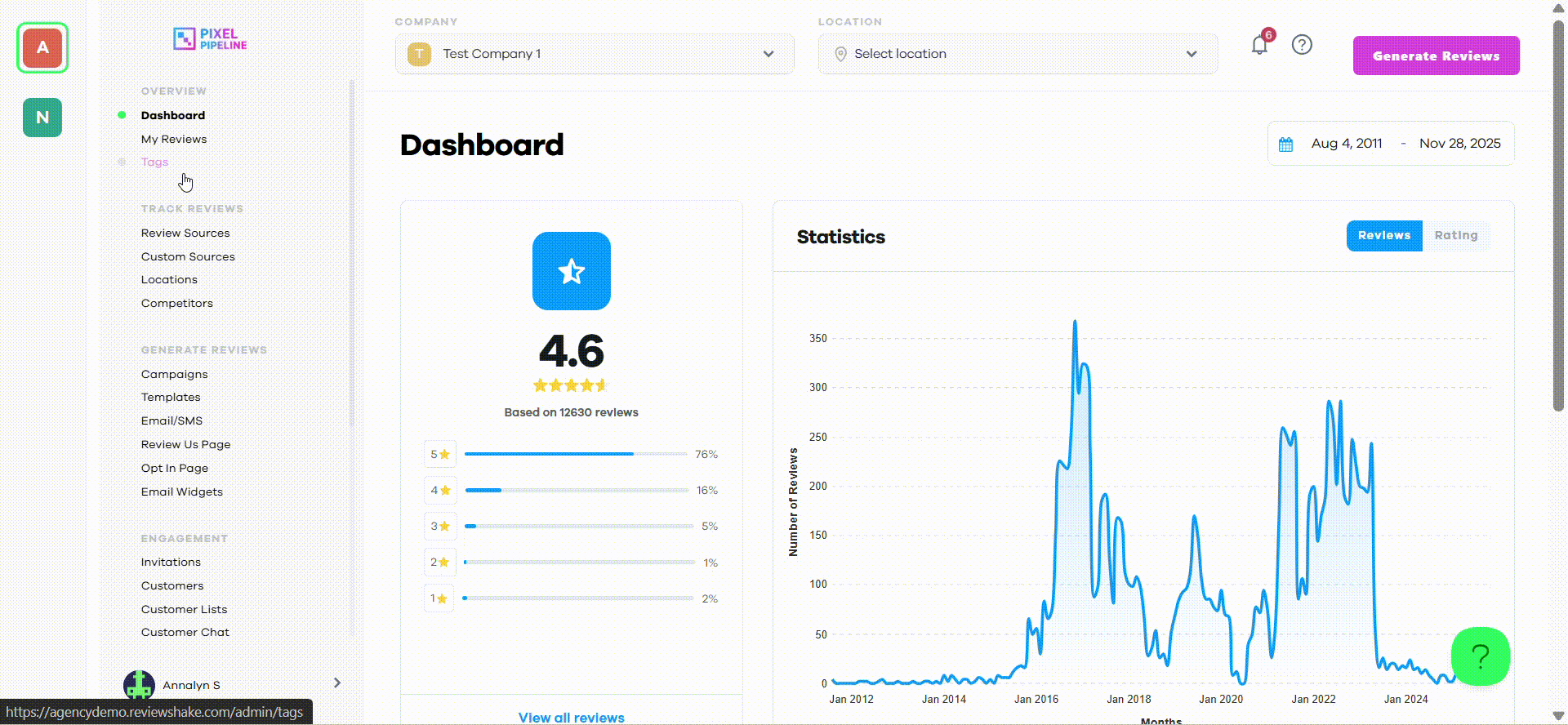Click the blue star rating badge icon
The height and width of the screenshot is (725, 1568).
pos(572,271)
